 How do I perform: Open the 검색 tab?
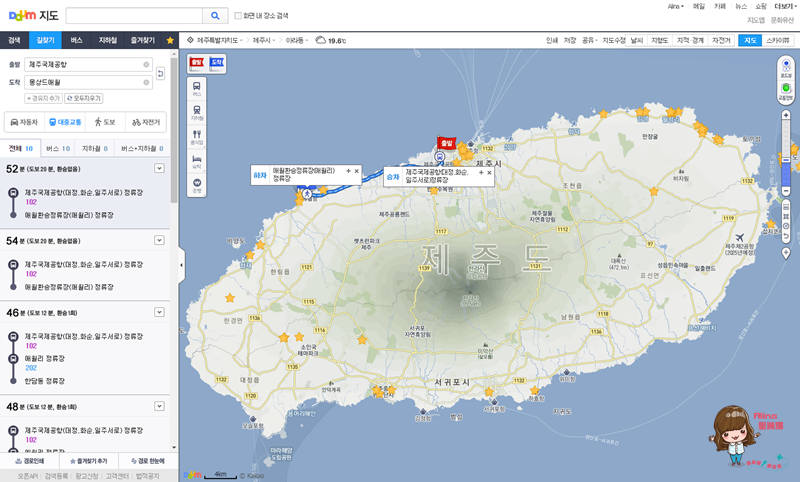pyautogui.click(x=14, y=40)
